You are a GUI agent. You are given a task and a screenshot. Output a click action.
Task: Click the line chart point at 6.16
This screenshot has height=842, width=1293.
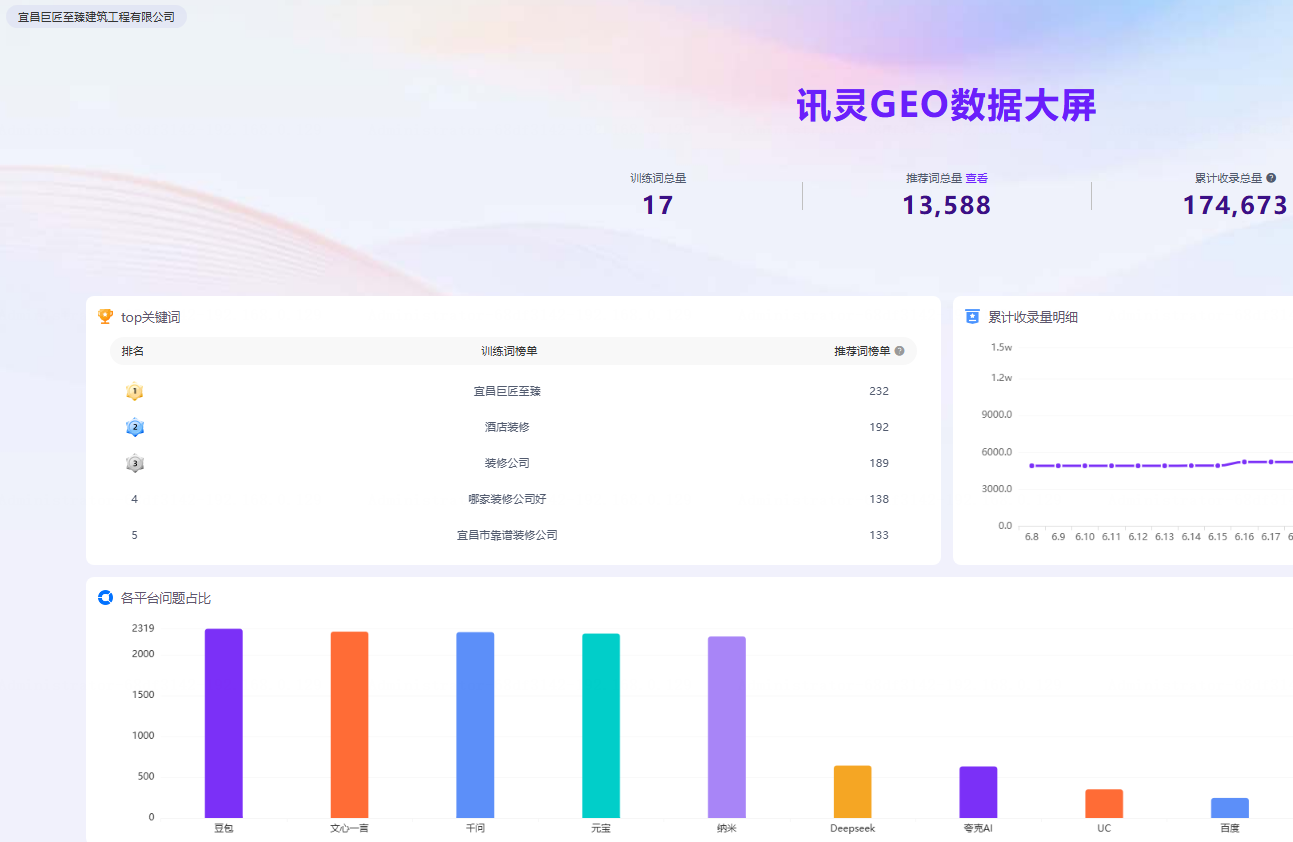(1244, 462)
